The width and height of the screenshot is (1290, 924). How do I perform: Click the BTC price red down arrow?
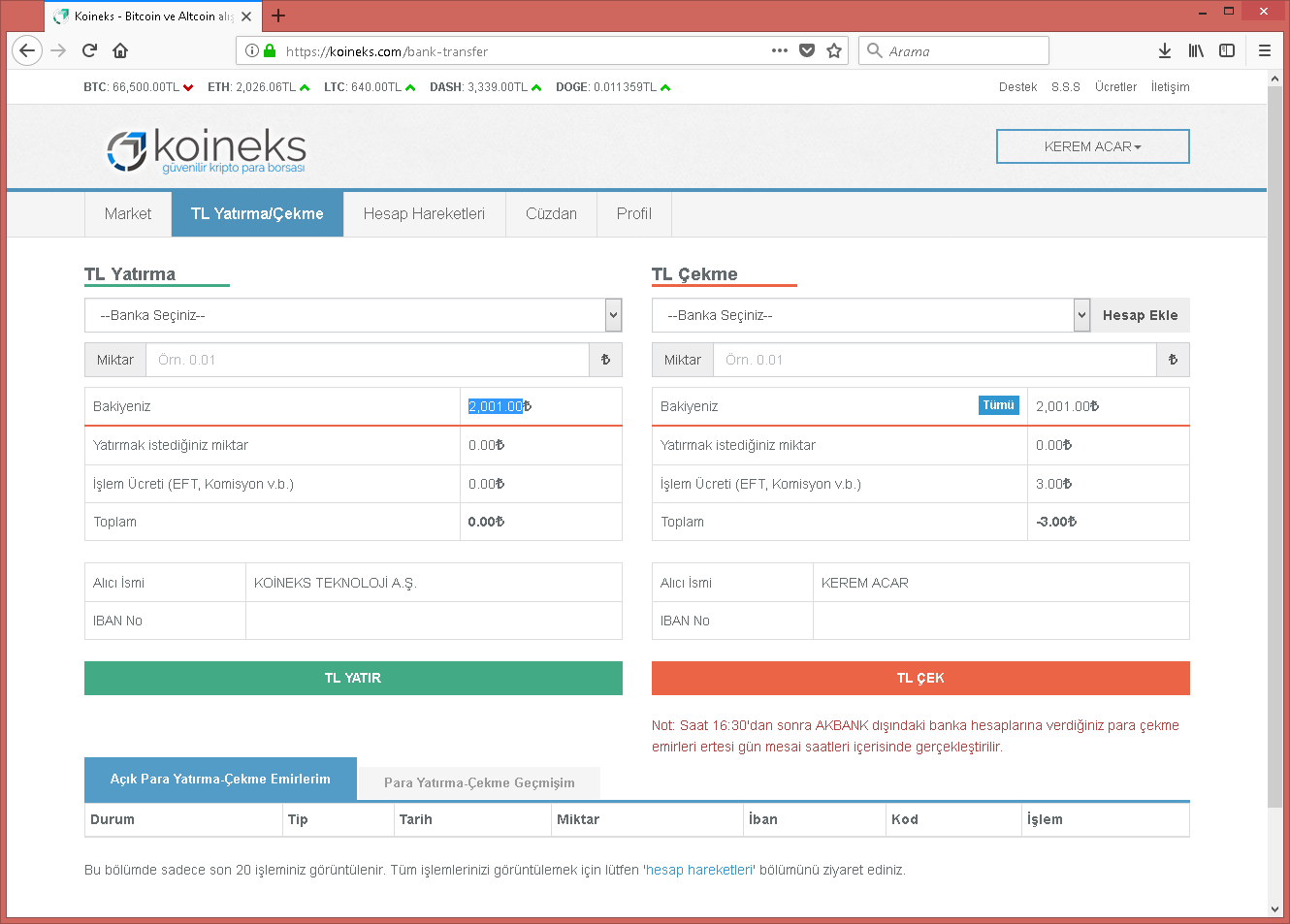[188, 88]
